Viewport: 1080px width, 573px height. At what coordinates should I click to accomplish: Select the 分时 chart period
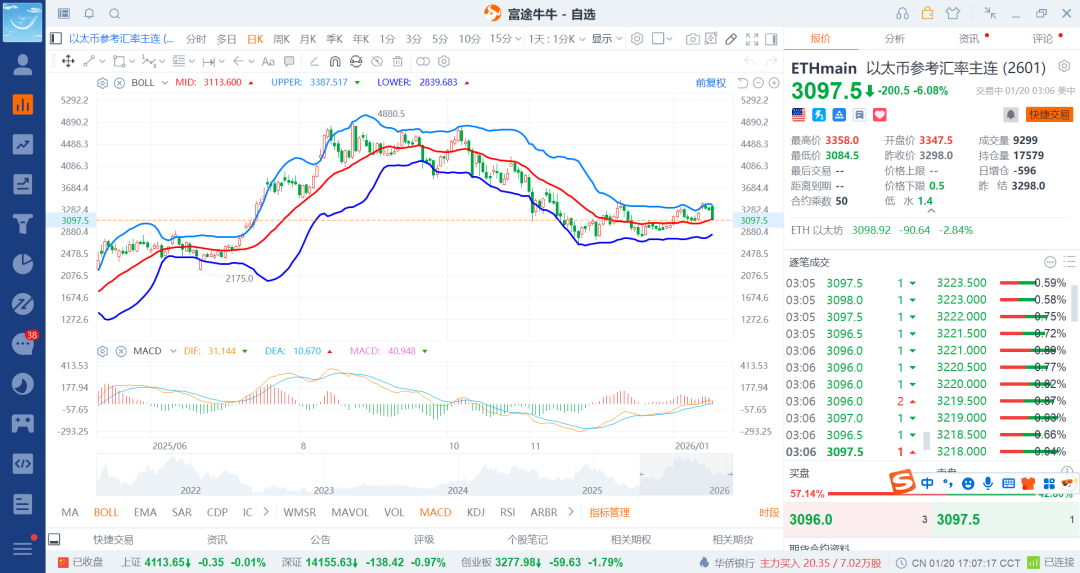pos(196,39)
